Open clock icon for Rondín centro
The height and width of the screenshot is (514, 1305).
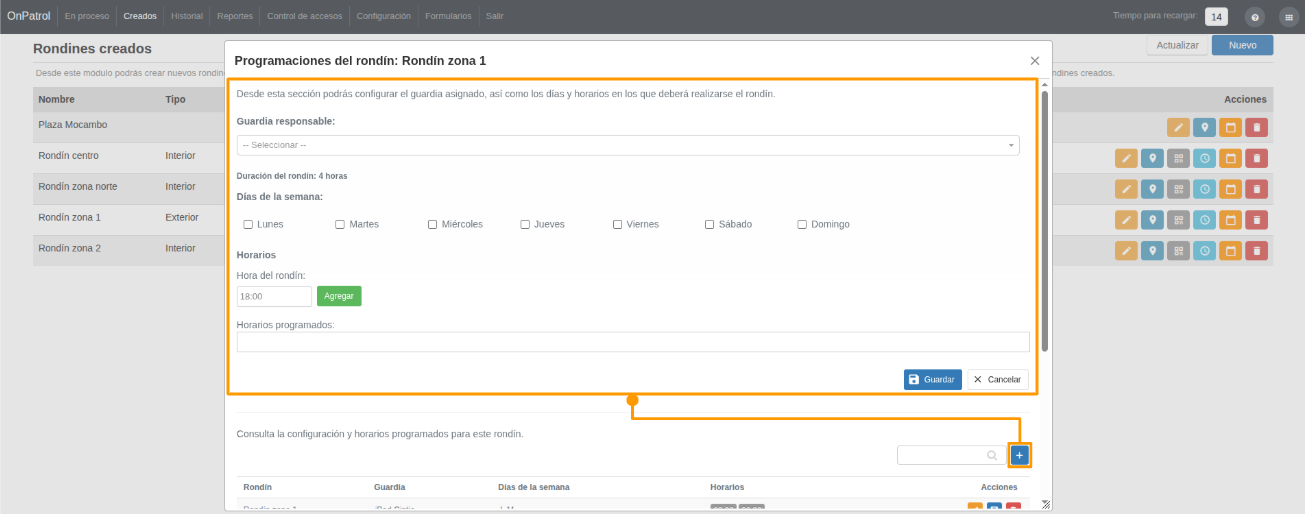[1204, 158]
